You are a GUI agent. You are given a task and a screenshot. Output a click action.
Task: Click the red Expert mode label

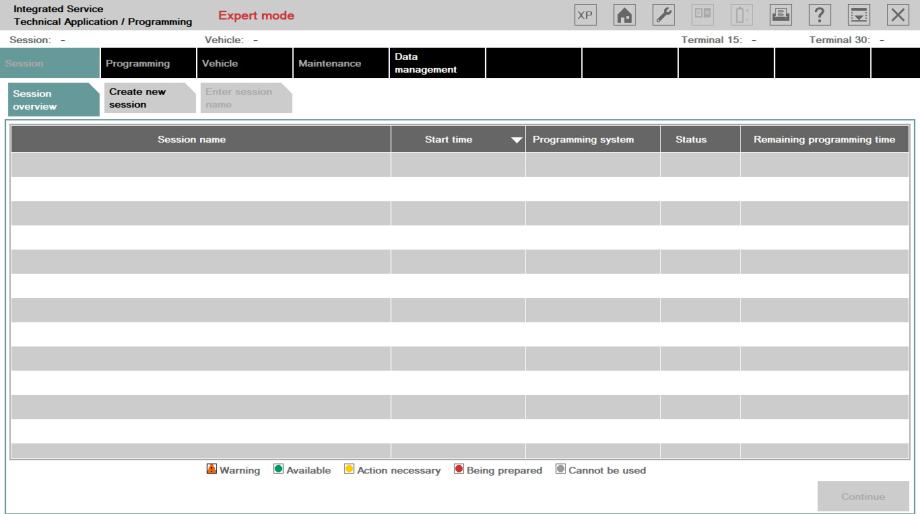[x=256, y=16]
